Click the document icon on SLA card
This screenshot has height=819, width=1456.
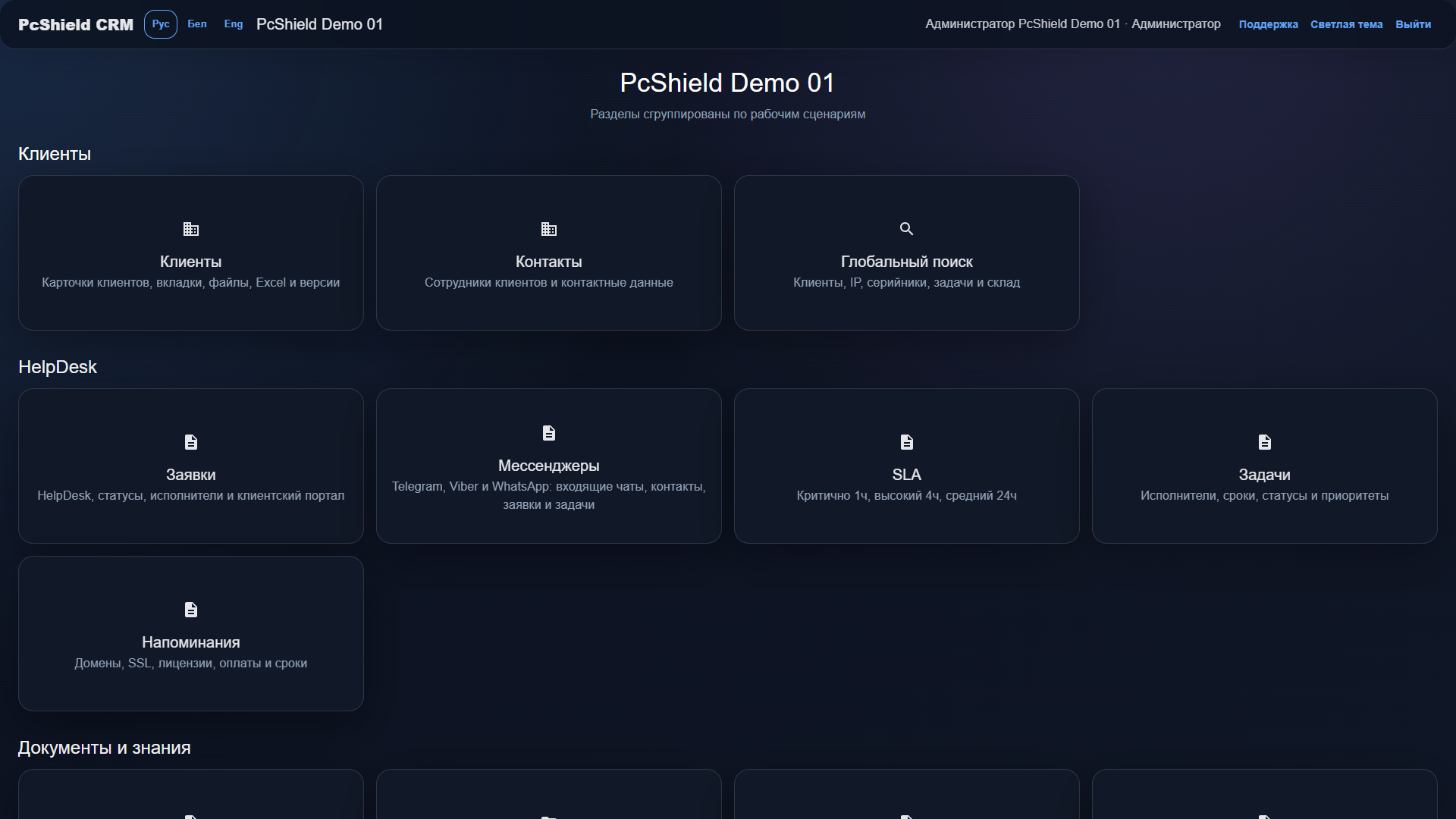click(907, 442)
